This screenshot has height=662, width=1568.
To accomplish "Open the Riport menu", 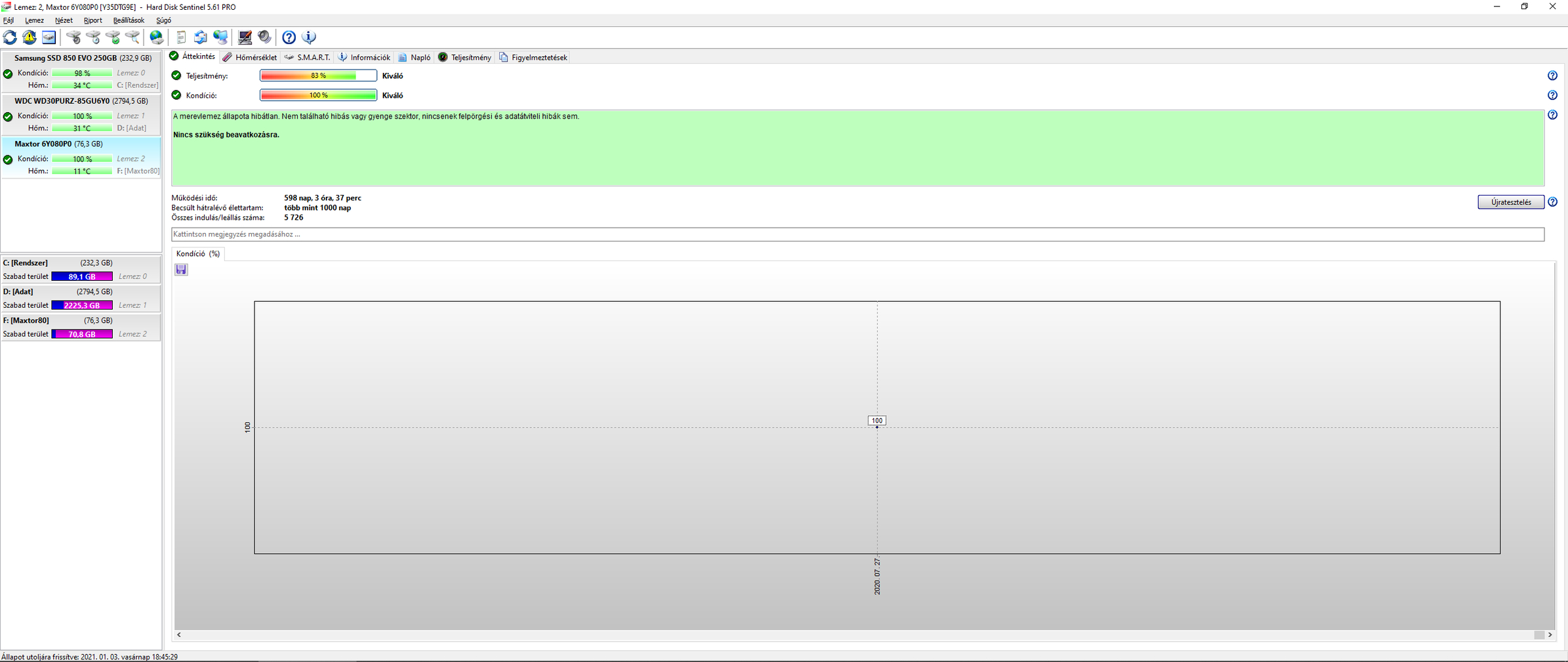I will [x=92, y=20].
